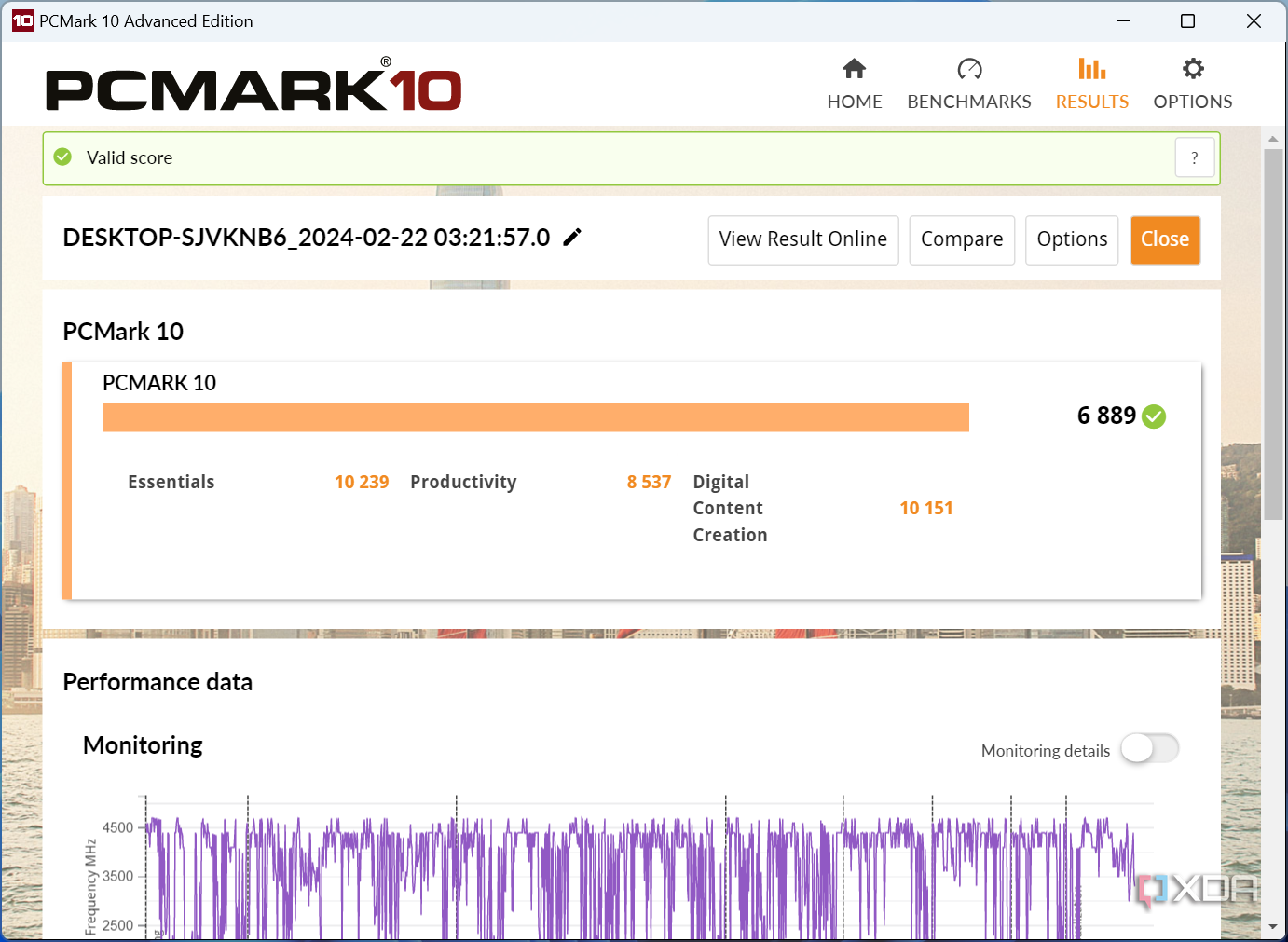Screen dimensions: 1288x942
Task: Go to the HOME menu label
Action: click(855, 102)
